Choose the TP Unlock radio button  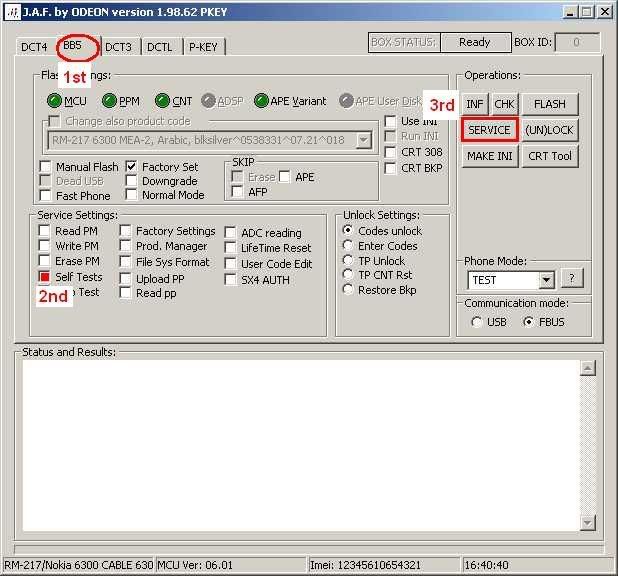click(x=348, y=260)
